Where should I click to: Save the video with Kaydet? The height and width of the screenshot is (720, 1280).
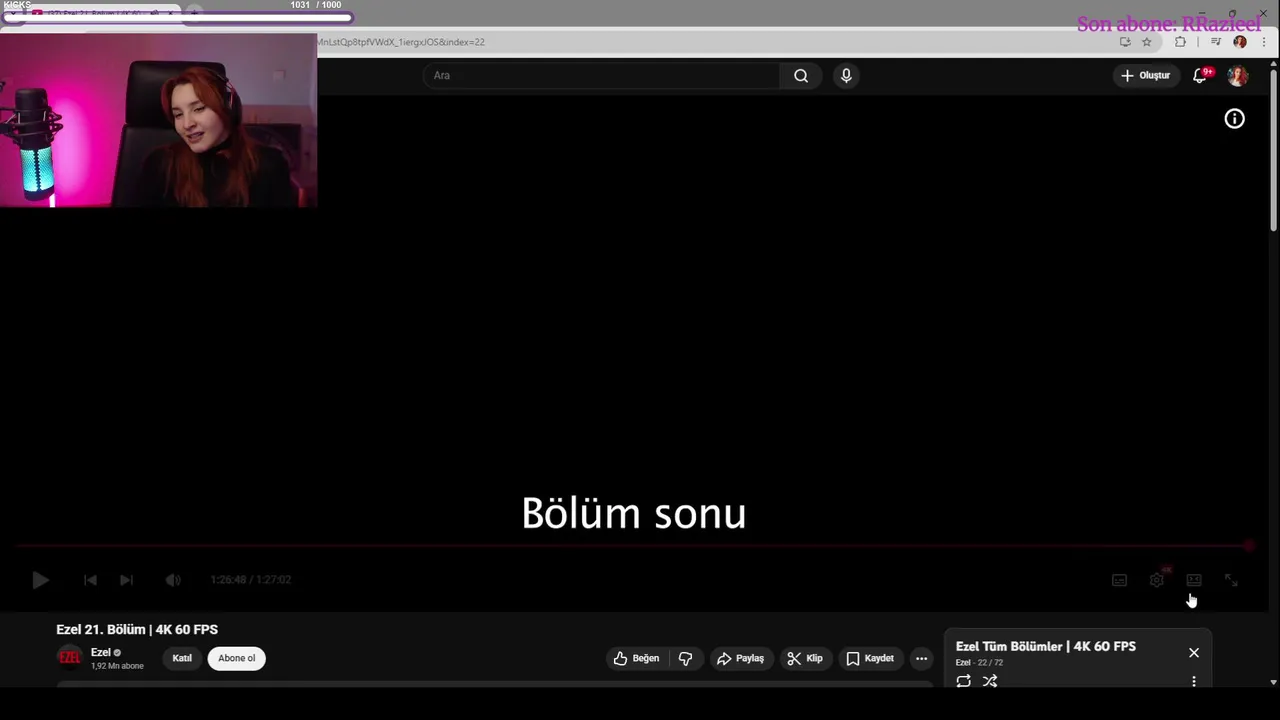coord(870,658)
